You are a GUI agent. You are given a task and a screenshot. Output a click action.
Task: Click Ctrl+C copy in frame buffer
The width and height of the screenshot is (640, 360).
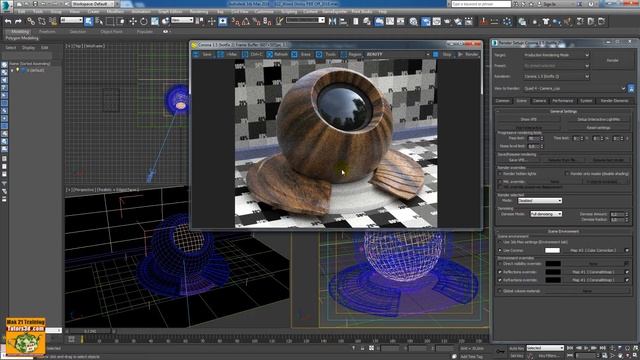(252, 54)
